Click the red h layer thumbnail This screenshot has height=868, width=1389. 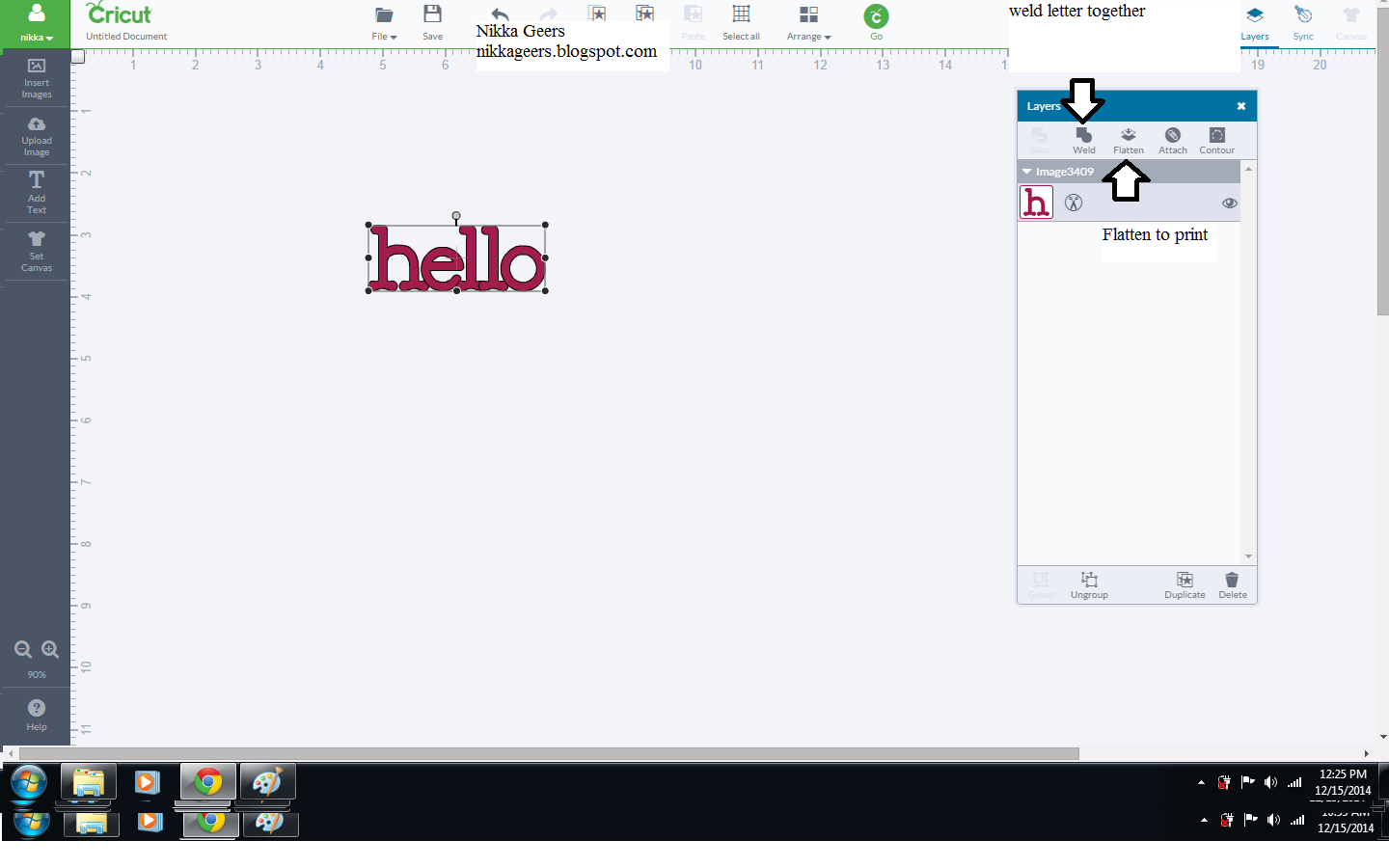[1036, 203]
